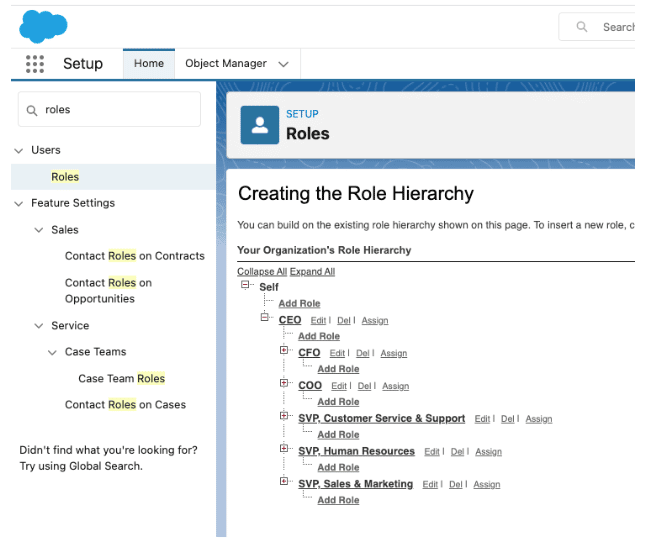Click the global Search field

597,27
